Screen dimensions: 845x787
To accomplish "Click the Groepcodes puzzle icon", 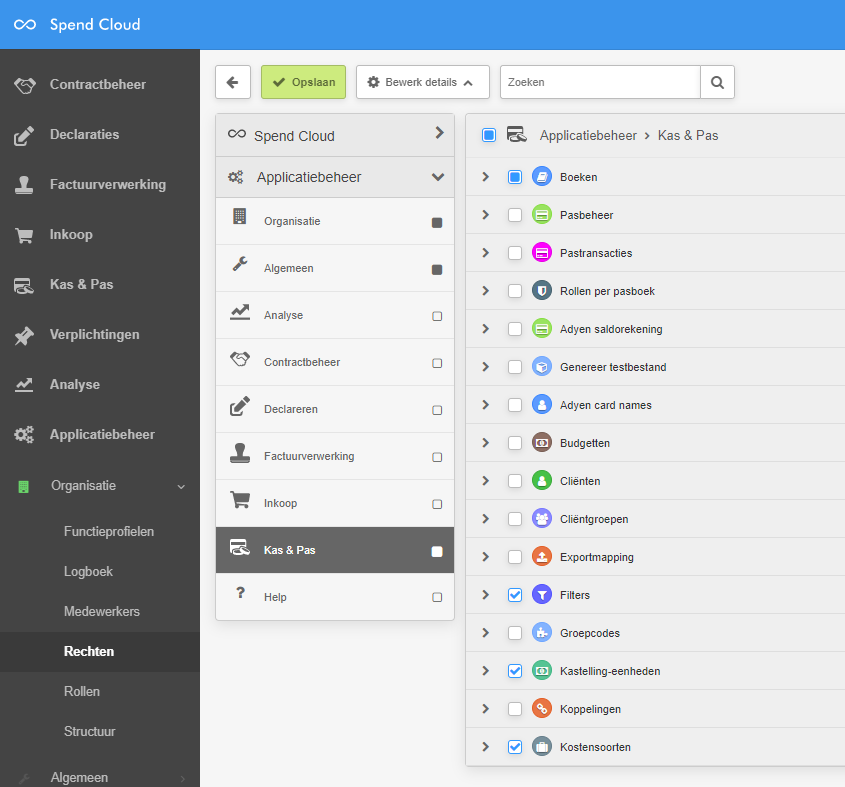I will click(542, 633).
